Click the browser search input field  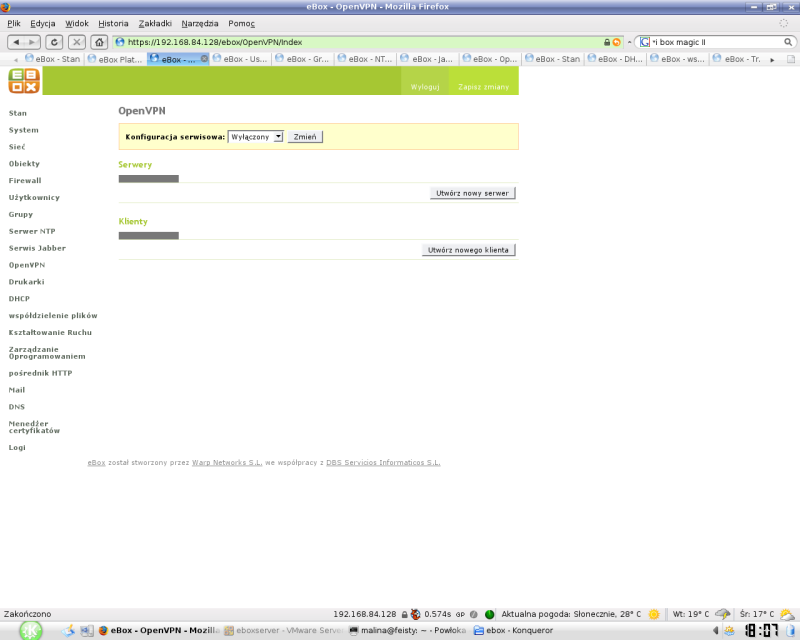coord(716,42)
